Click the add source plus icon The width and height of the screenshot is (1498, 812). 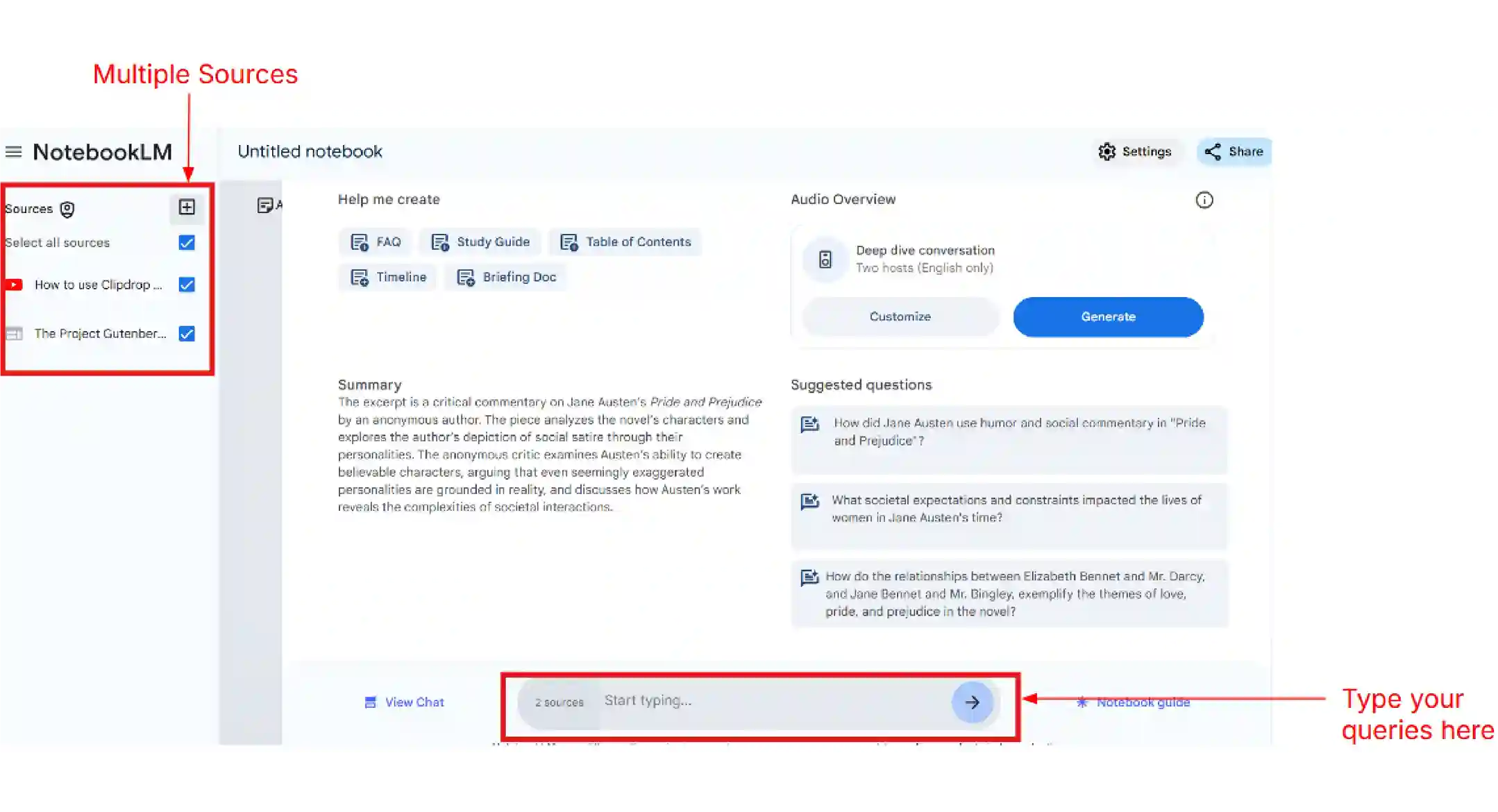click(x=187, y=207)
